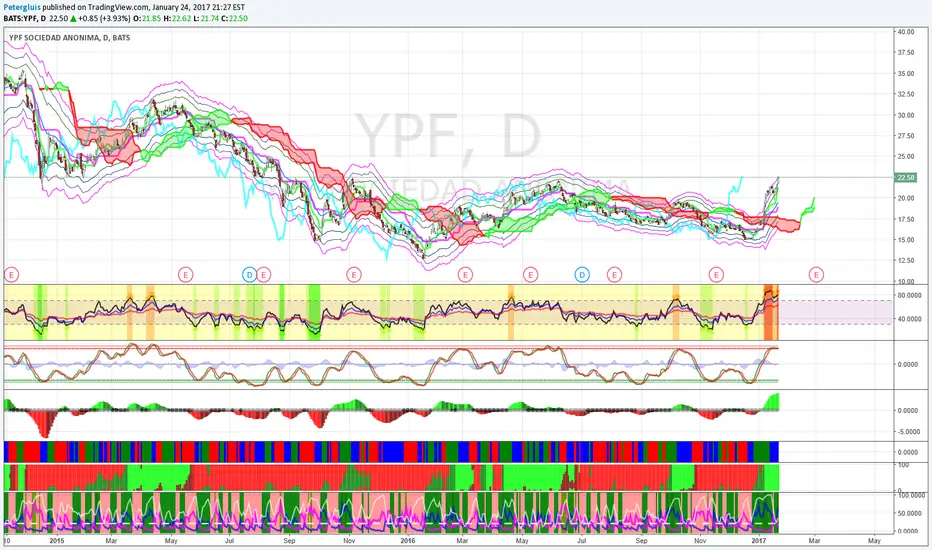
Task: Click the 35.00 price axis label
Action: (x=906, y=74)
